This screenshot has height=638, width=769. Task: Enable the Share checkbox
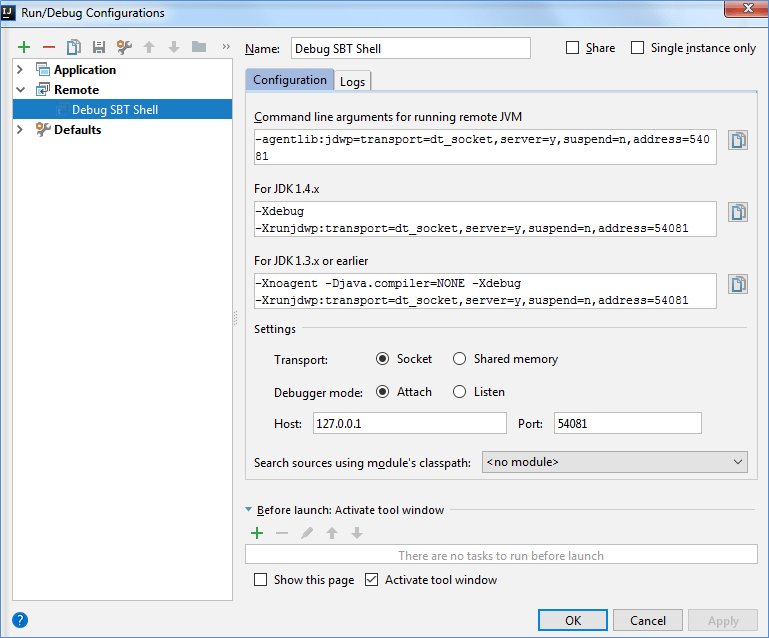click(572, 48)
